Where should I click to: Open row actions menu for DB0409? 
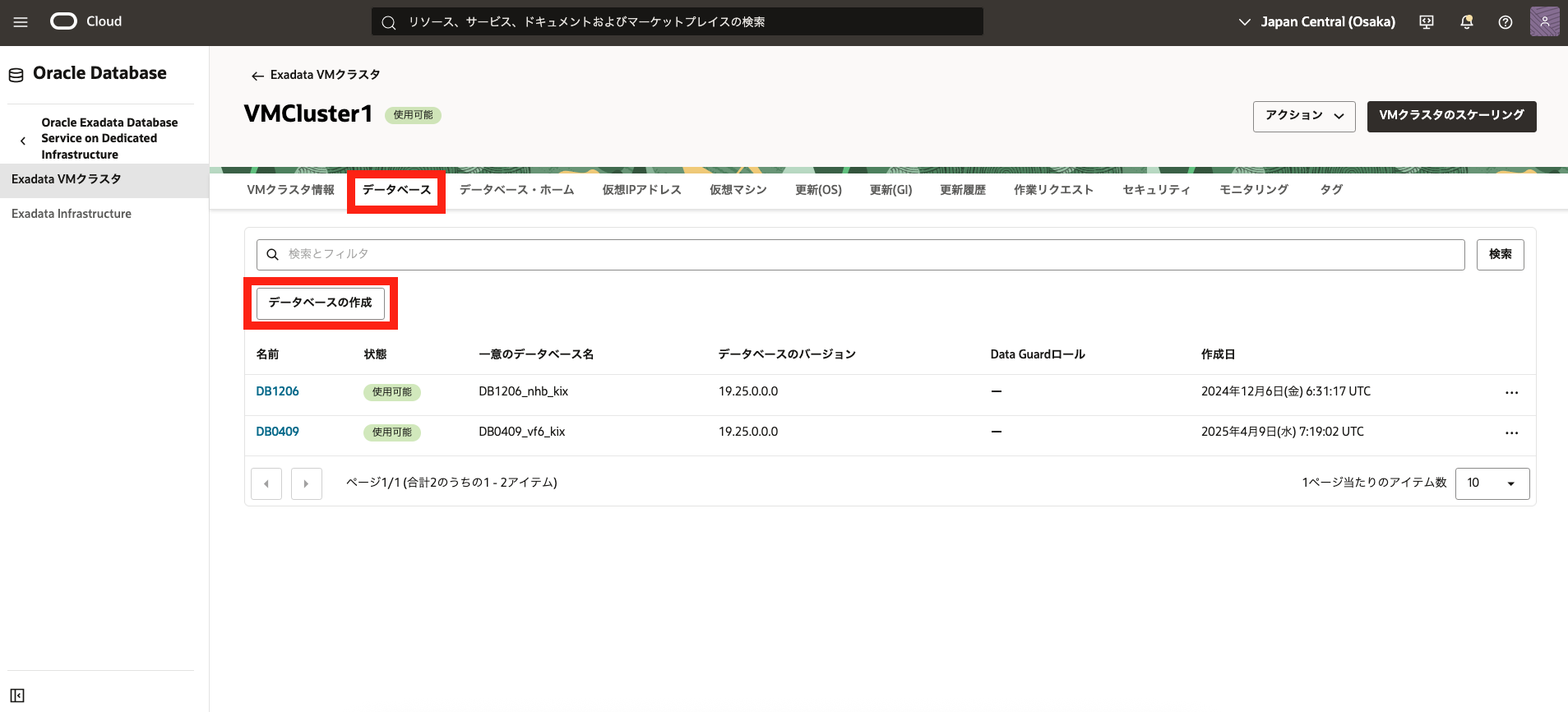[1511, 433]
